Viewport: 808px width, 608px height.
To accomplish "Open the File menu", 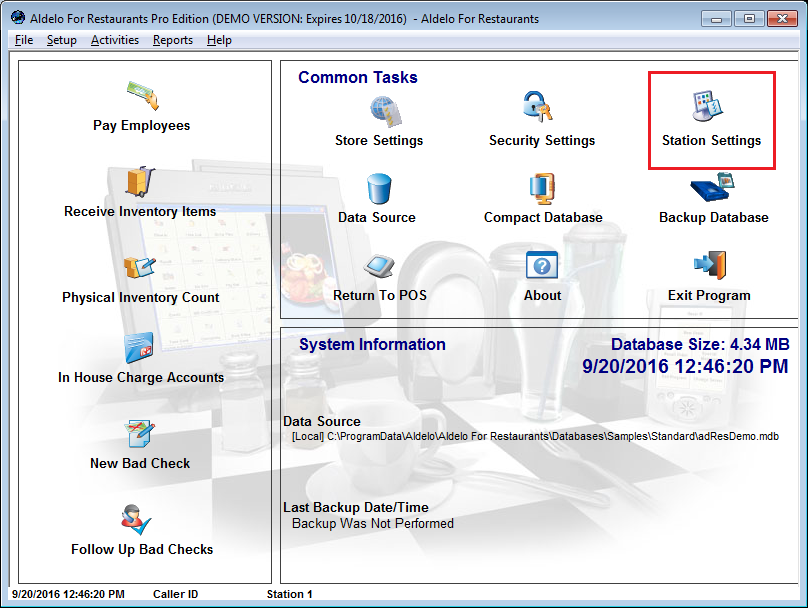I will (x=24, y=40).
